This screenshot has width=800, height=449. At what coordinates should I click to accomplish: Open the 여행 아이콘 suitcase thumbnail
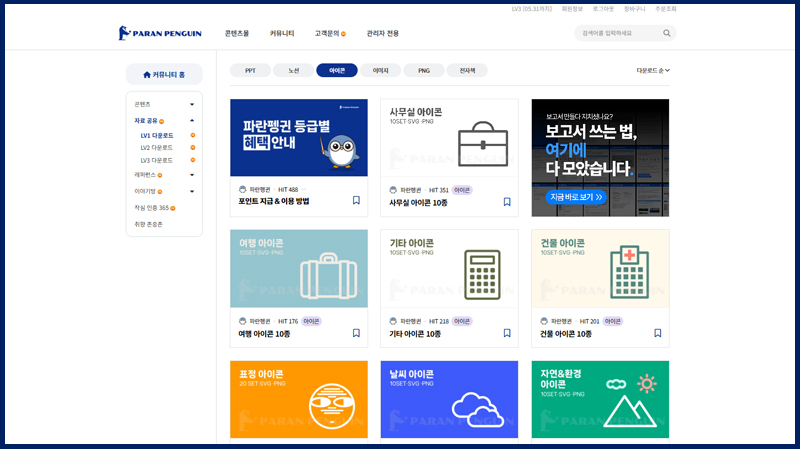pyautogui.click(x=299, y=268)
